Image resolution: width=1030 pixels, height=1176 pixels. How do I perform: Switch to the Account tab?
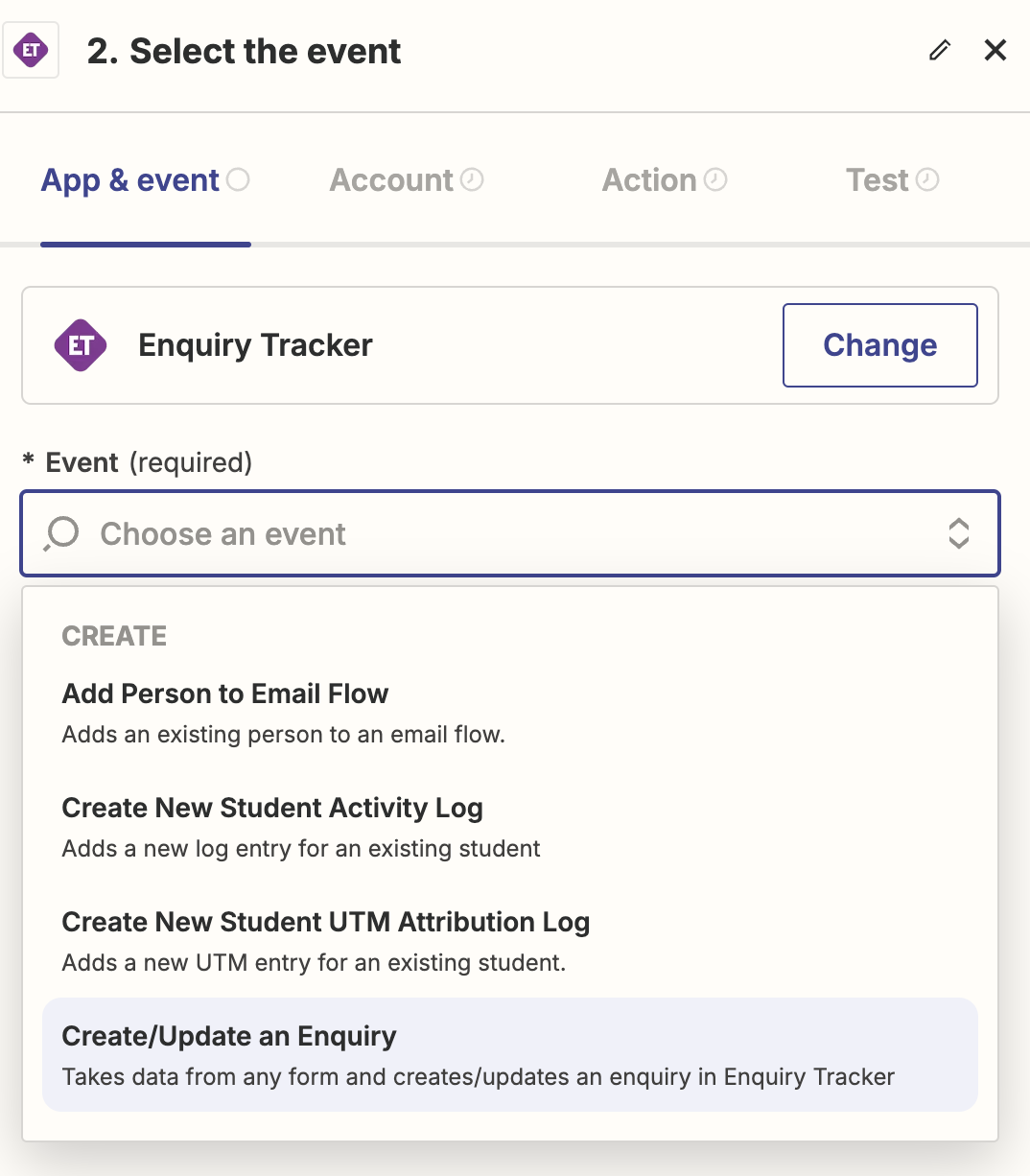[392, 179]
